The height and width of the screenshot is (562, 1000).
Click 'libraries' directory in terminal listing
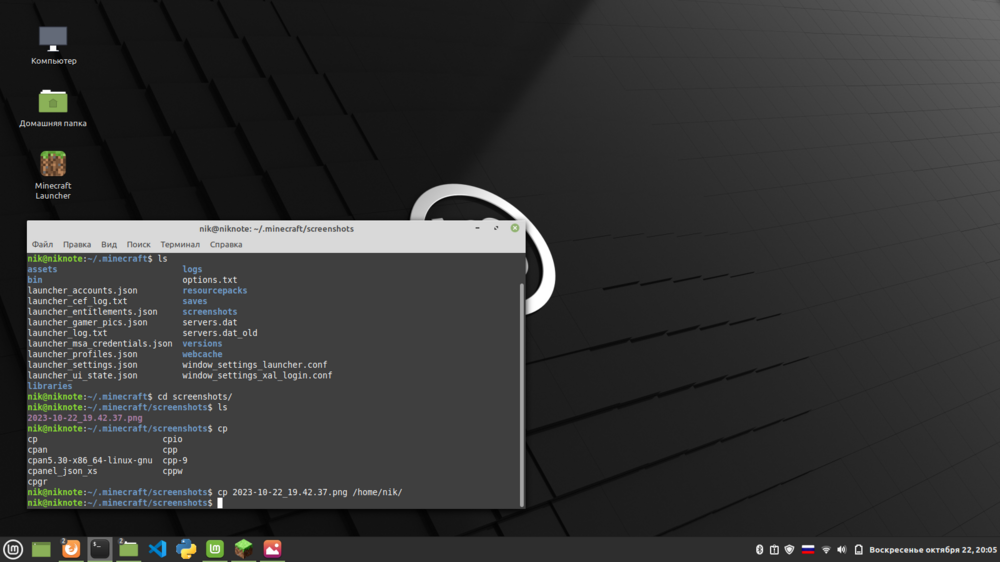(x=50, y=386)
